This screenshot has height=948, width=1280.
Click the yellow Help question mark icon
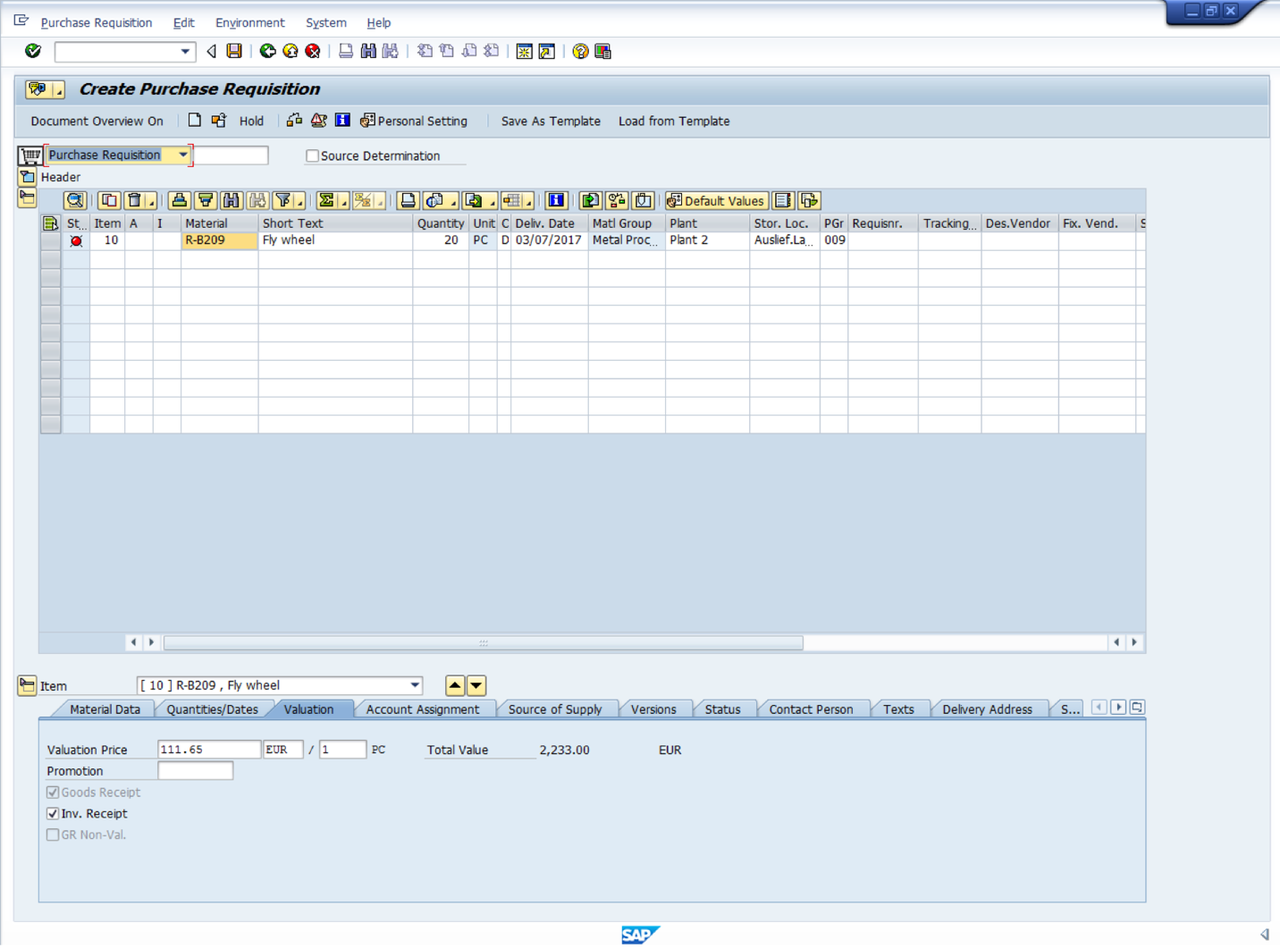tap(580, 51)
